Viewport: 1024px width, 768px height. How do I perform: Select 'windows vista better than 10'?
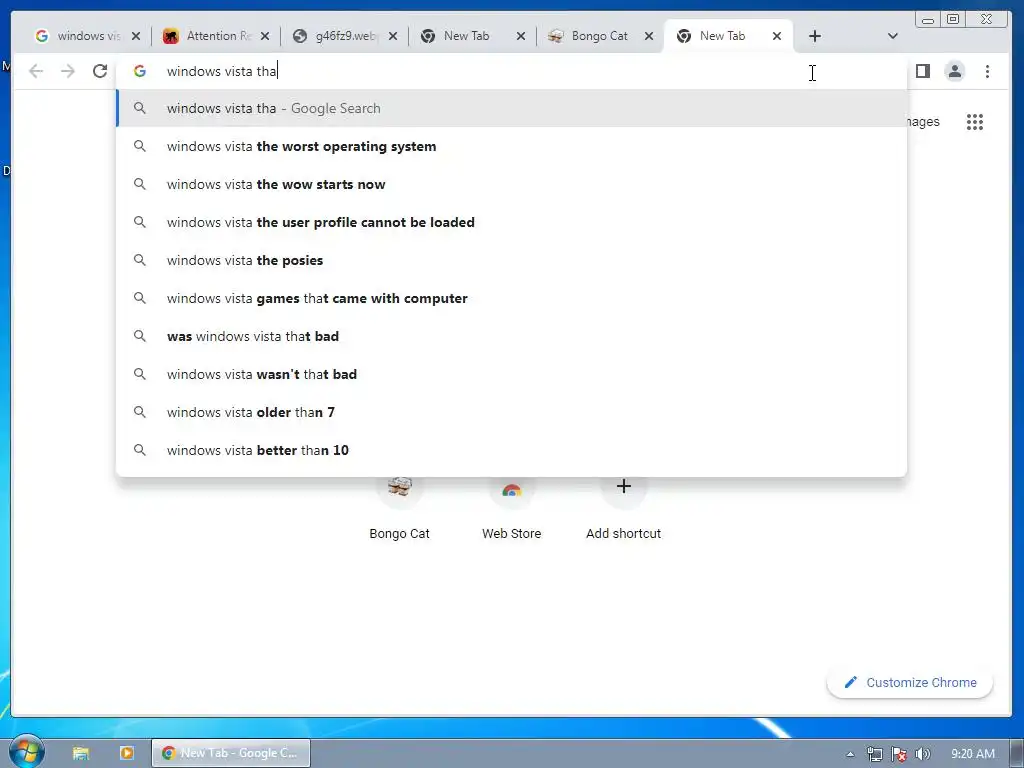tap(511, 449)
